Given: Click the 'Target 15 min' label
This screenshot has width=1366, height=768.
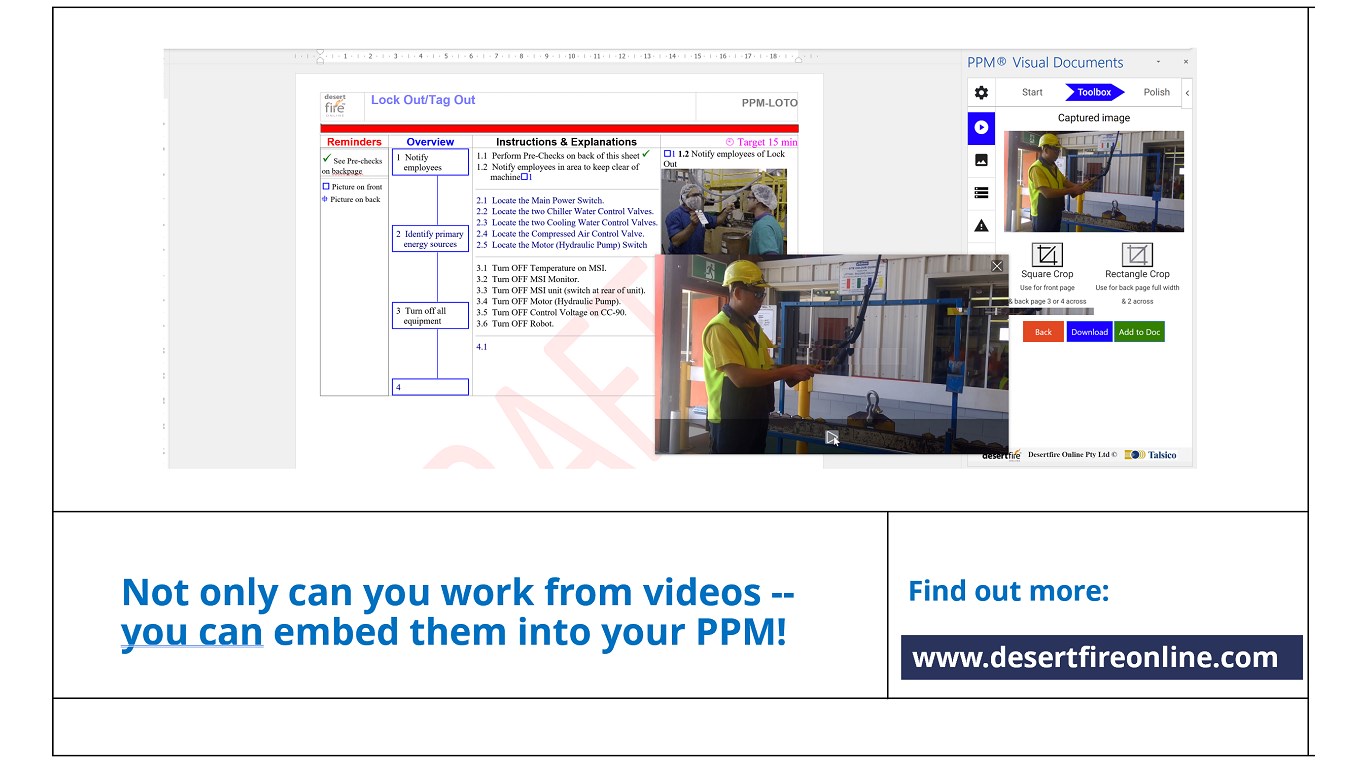Looking at the screenshot, I should [x=761, y=142].
